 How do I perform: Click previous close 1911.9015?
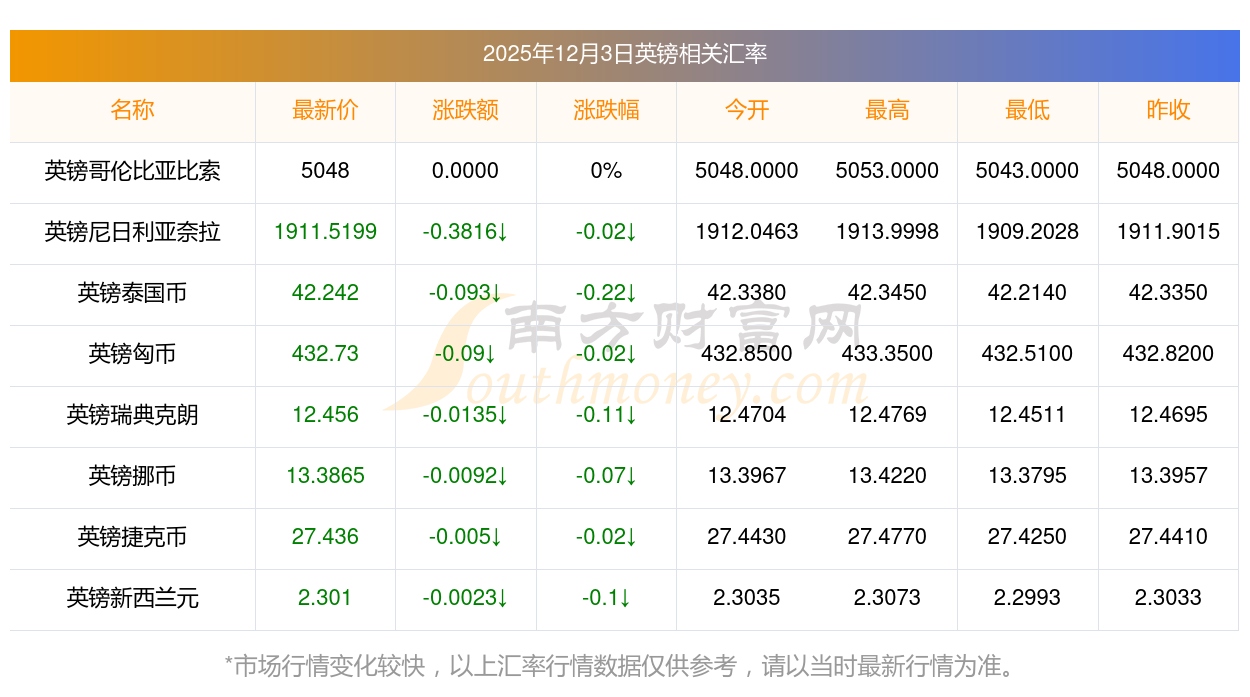(x=1168, y=232)
